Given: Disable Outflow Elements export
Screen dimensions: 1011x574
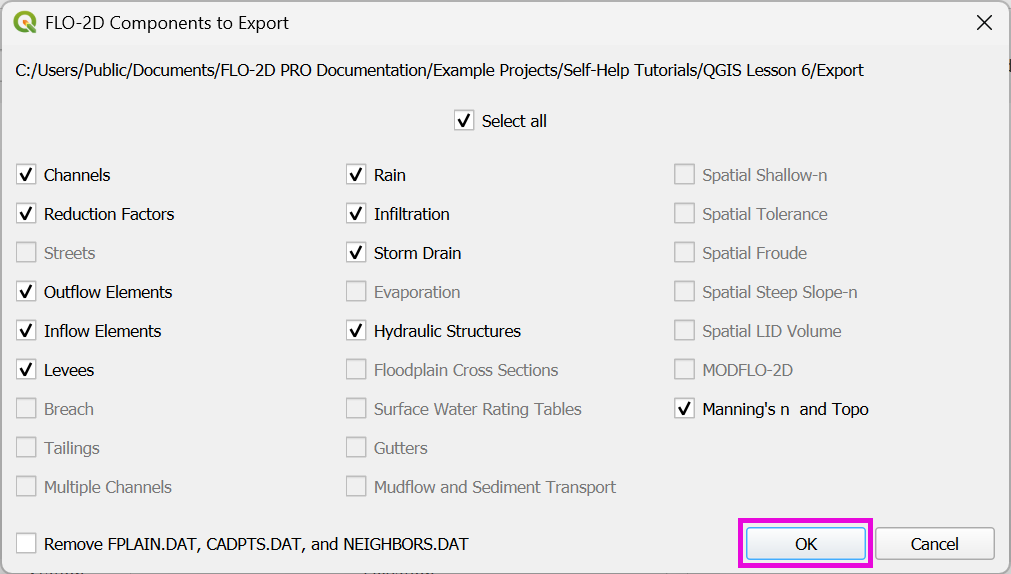Looking at the screenshot, I should pyautogui.click(x=26, y=292).
